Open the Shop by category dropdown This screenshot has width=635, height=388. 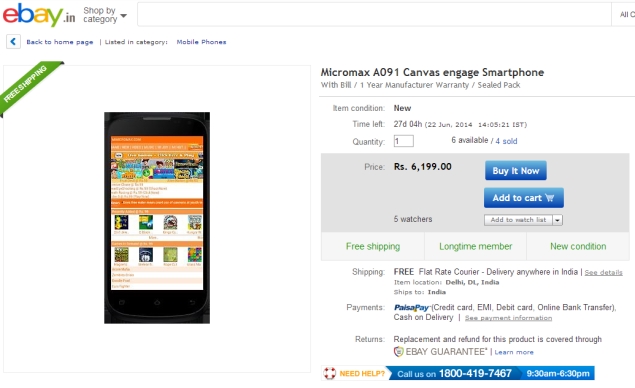[105, 15]
